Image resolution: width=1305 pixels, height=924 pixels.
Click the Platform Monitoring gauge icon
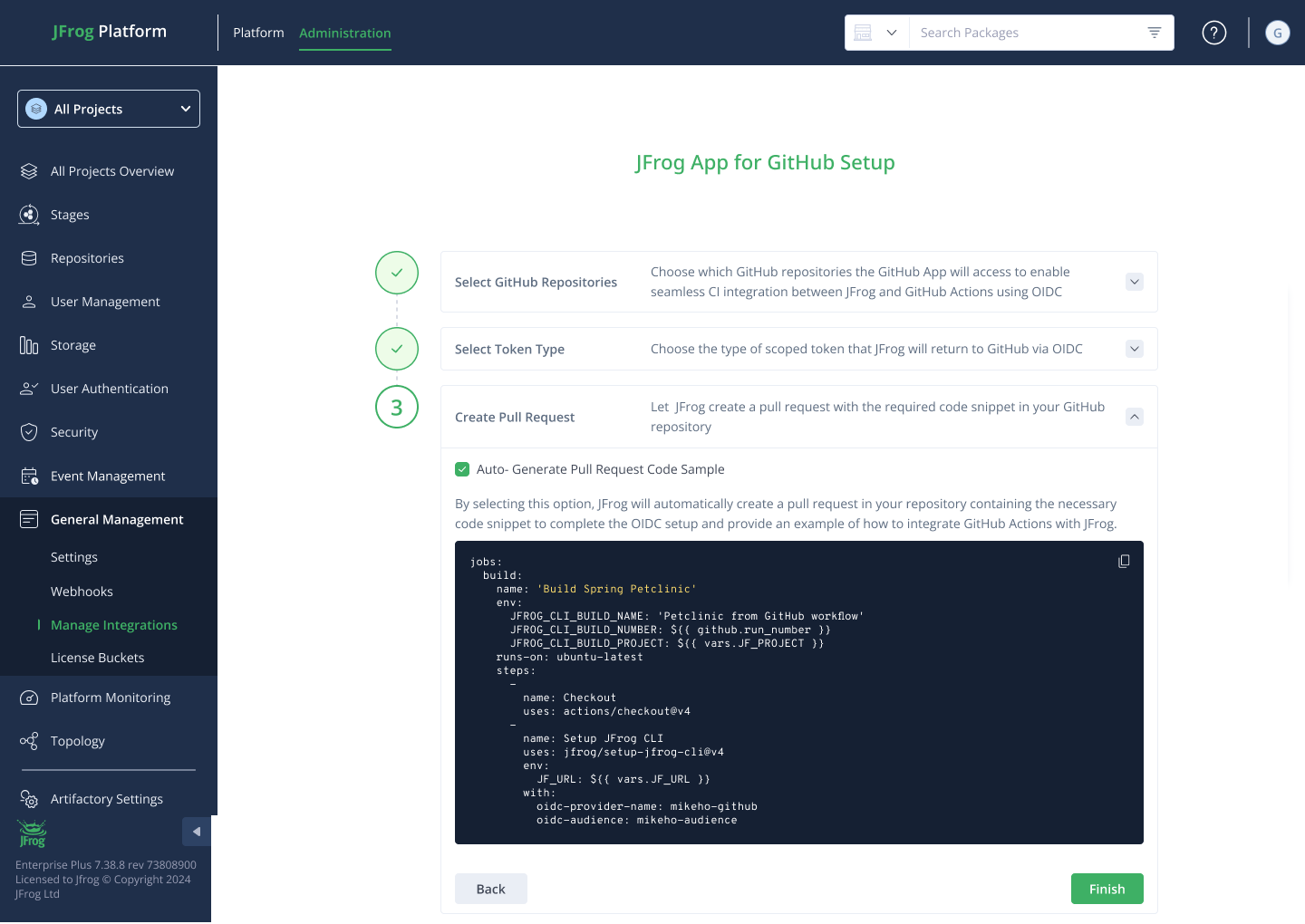(x=29, y=698)
